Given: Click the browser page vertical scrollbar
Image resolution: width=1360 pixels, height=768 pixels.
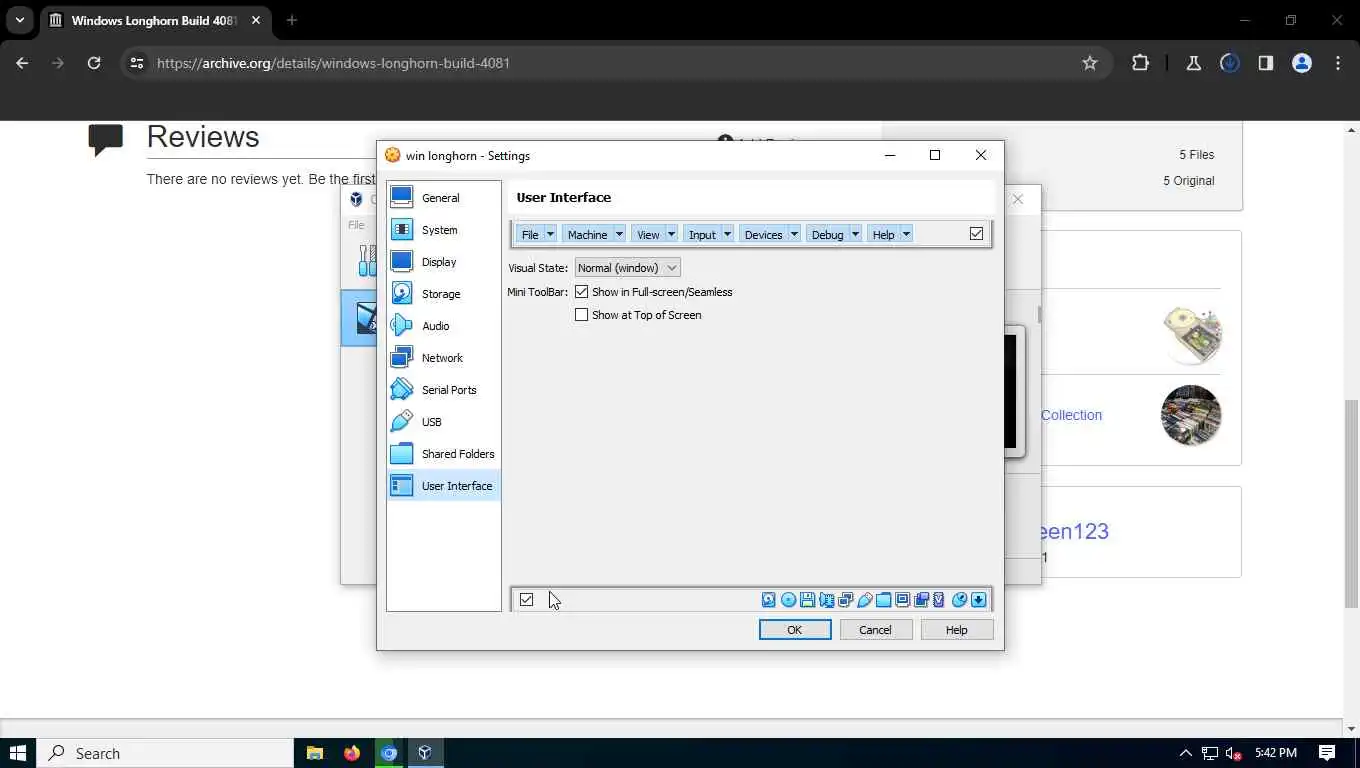Looking at the screenshot, I should point(1351,503).
